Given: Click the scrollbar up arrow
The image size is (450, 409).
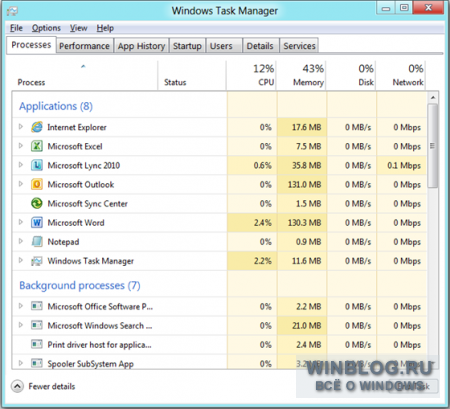Looking at the screenshot, I should coord(433,97).
